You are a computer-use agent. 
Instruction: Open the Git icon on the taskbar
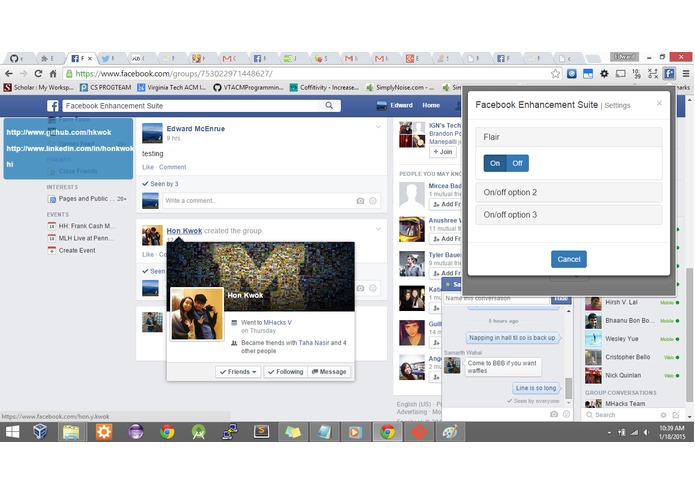tap(418, 432)
